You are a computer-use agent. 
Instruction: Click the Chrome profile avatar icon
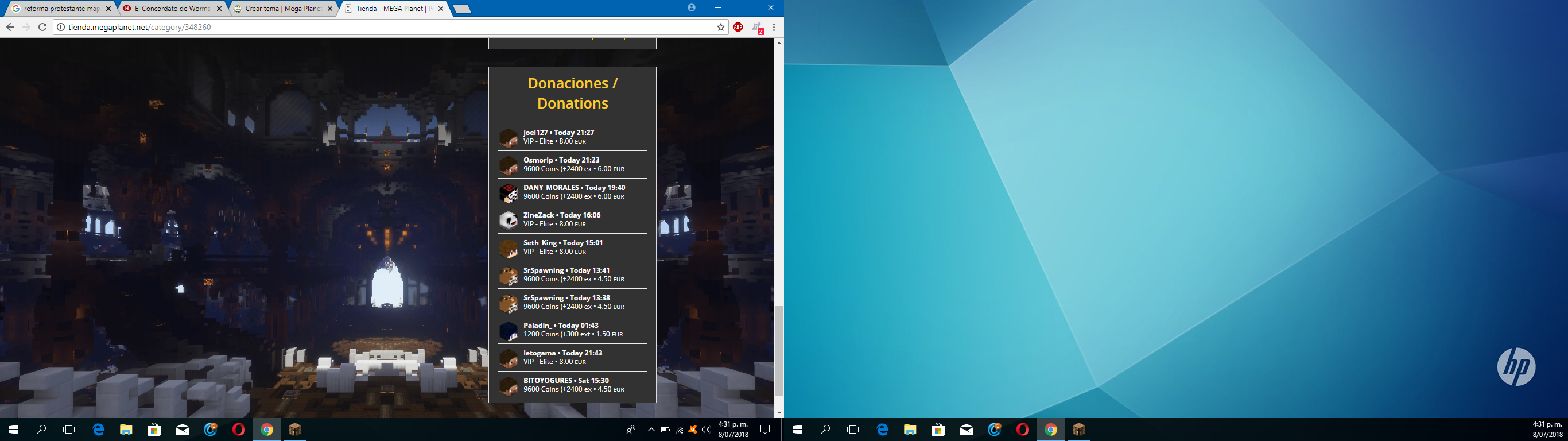tap(692, 8)
